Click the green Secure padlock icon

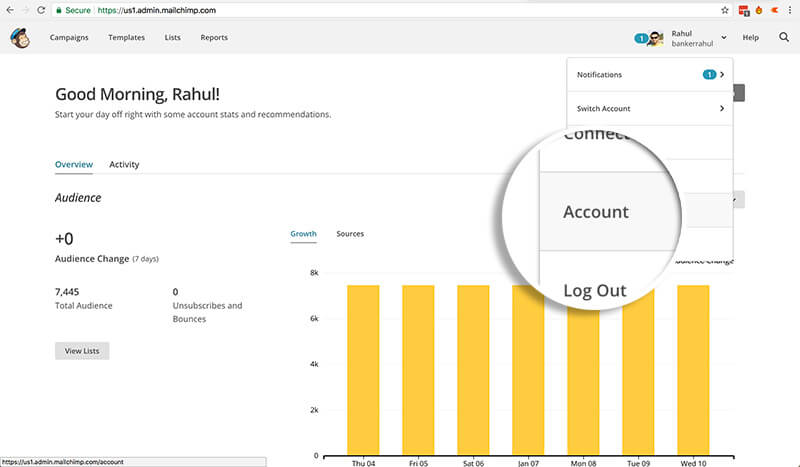tap(59, 10)
